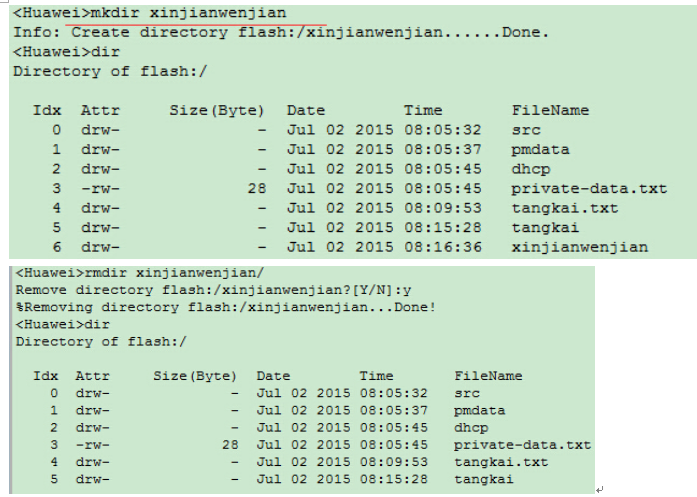Click the FileName header in the listing after mkdir
Viewport: 697px width, 497px height.
coord(550,110)
